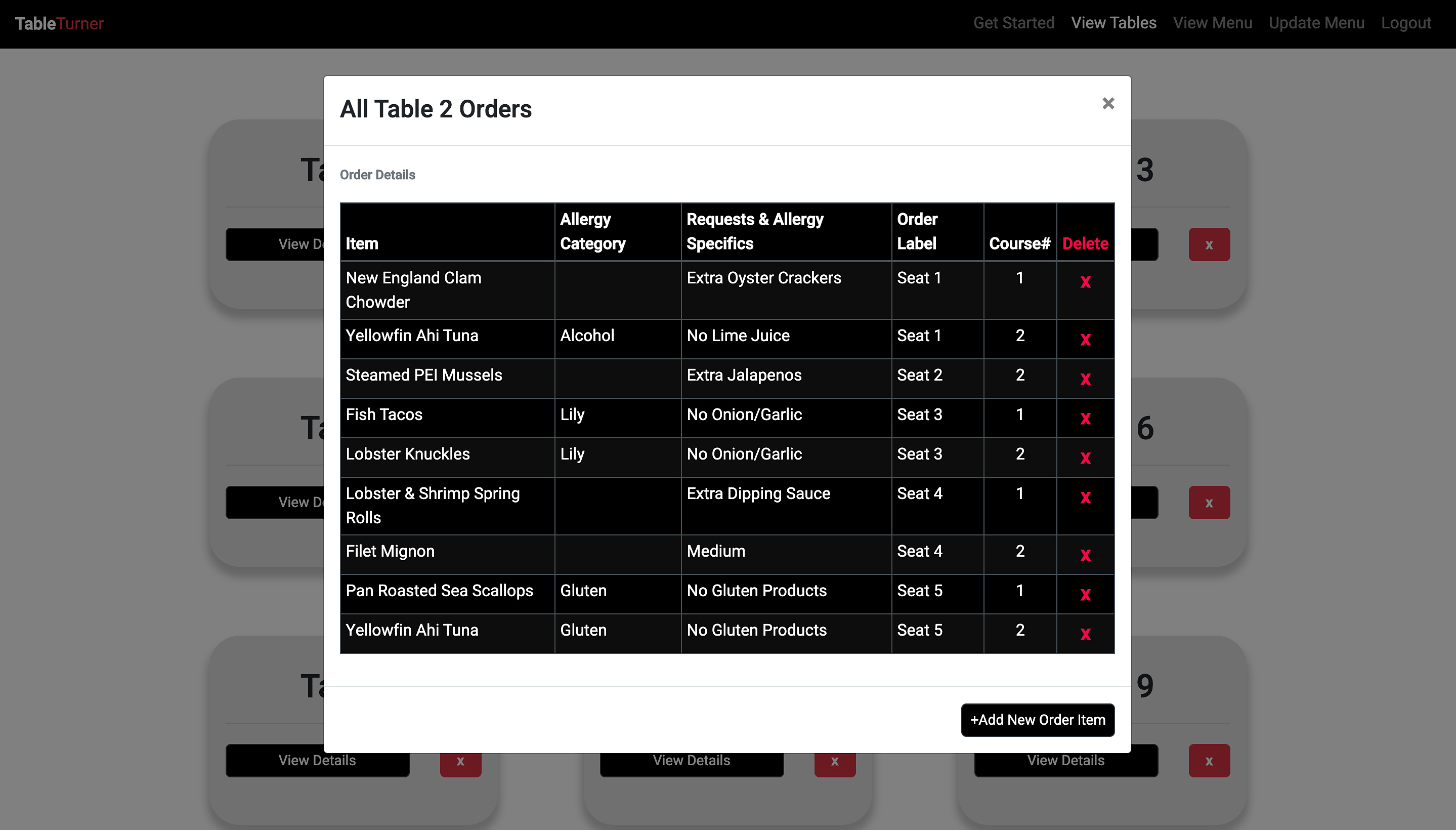Viewport: 1456px width, 830px height.
Task: Delete the New England Clam Chowder order
Action: [x=1085, y=281]
